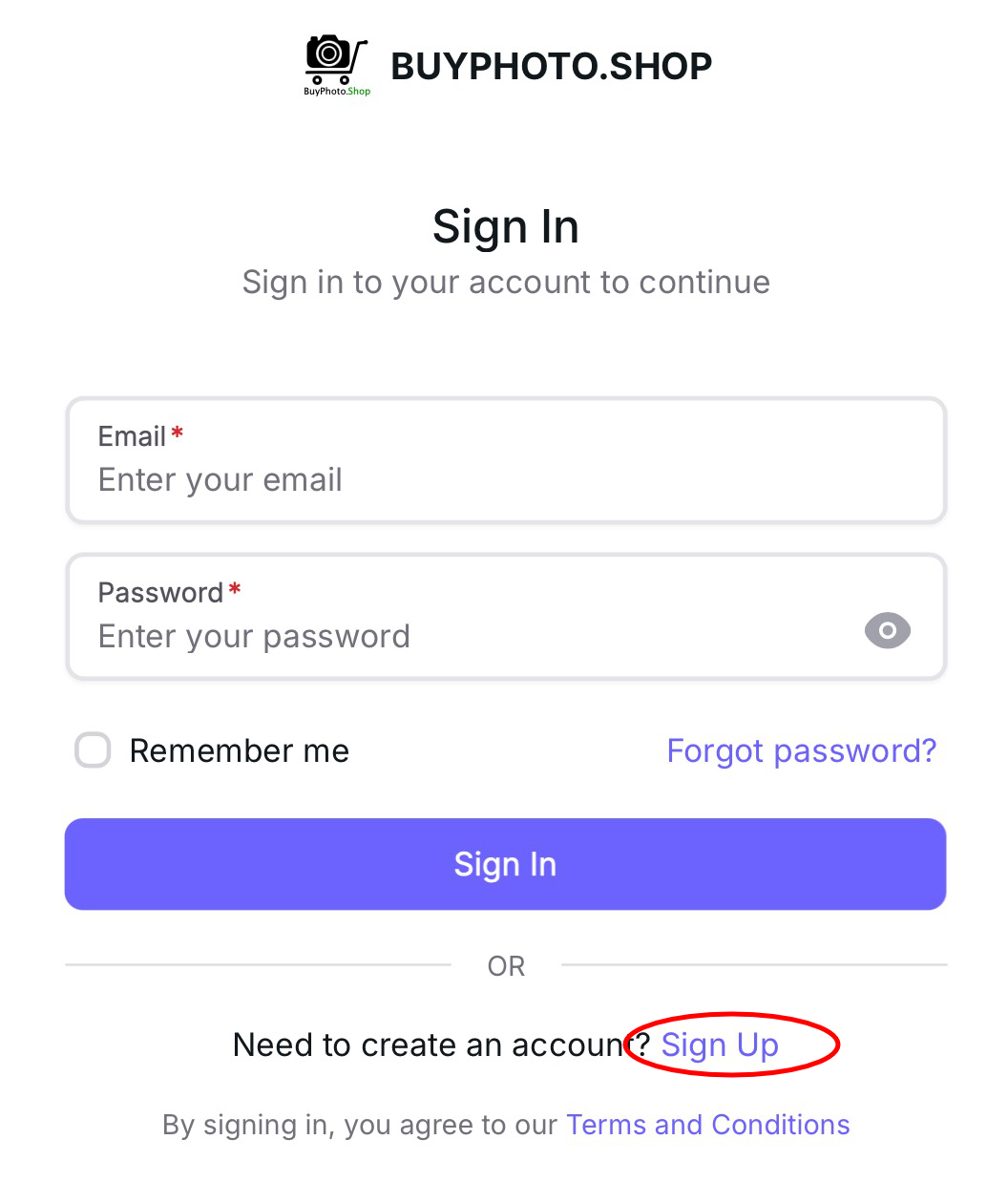Show the password using the eye icon
This screenshot has width=1008, height=1203.
click(x=887, y=631)
